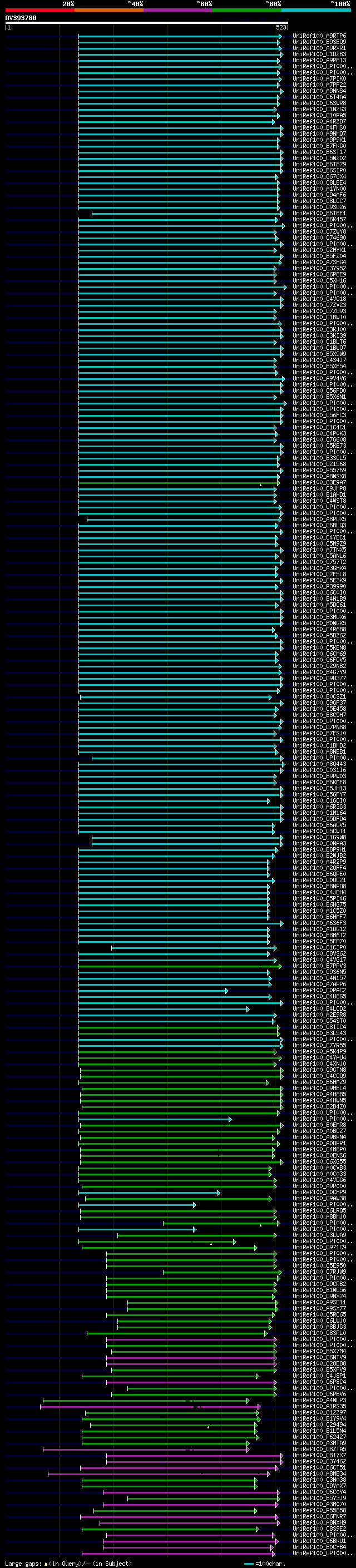Screen dimensions: 356x1568
Task: Open hit UniRef100_A9RTP6
Action: pos(319,36)
